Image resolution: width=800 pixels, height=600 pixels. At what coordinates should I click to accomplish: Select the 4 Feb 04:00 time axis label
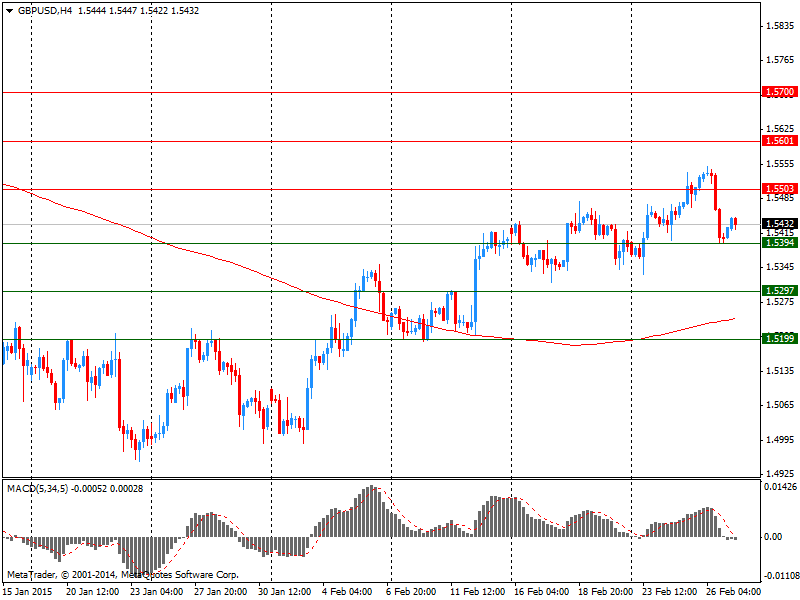coord(347,592)
